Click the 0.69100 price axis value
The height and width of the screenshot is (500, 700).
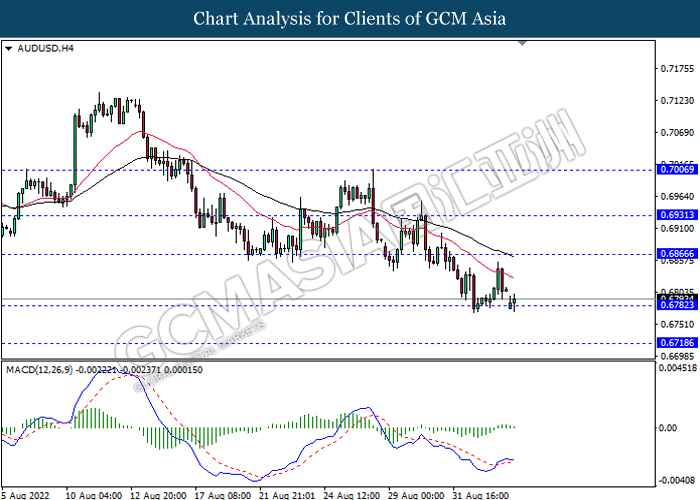(x=677, y=228)
